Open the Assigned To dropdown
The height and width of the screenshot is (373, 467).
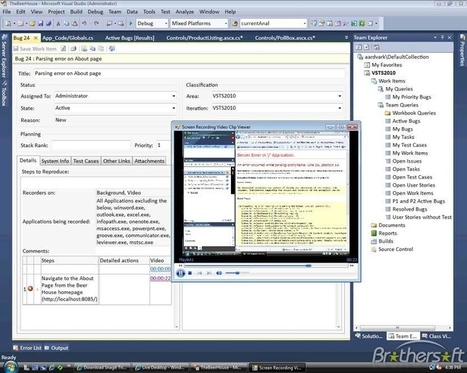[173, 96]
